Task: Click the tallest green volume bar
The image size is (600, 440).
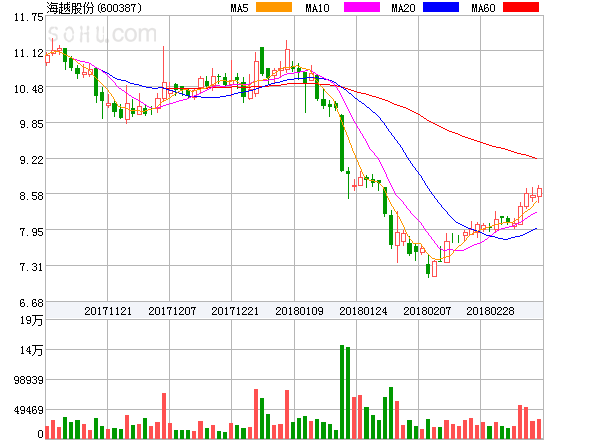Action: [x=342, y=392]
